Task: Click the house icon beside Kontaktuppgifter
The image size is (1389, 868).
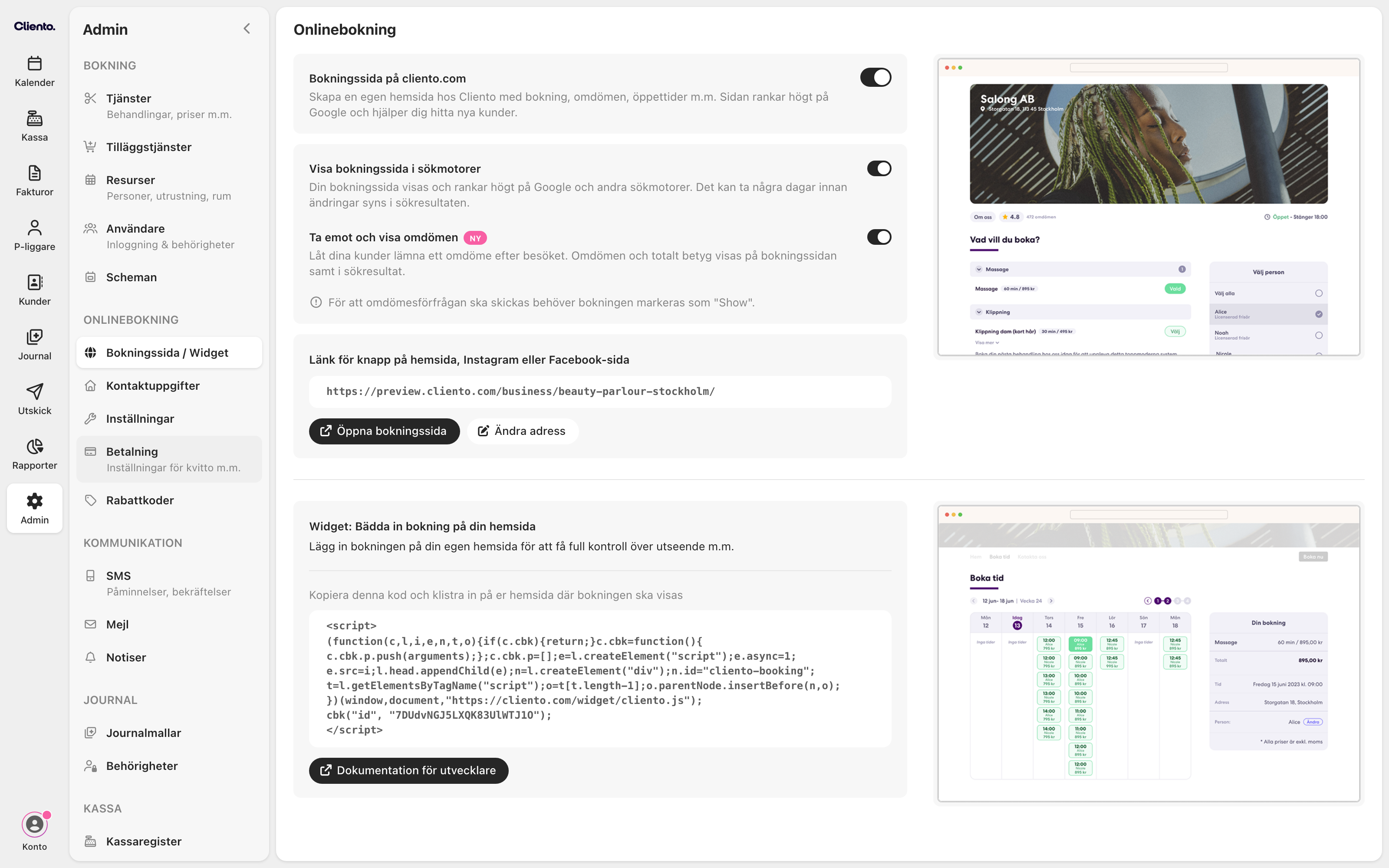Action: (90, 386)
